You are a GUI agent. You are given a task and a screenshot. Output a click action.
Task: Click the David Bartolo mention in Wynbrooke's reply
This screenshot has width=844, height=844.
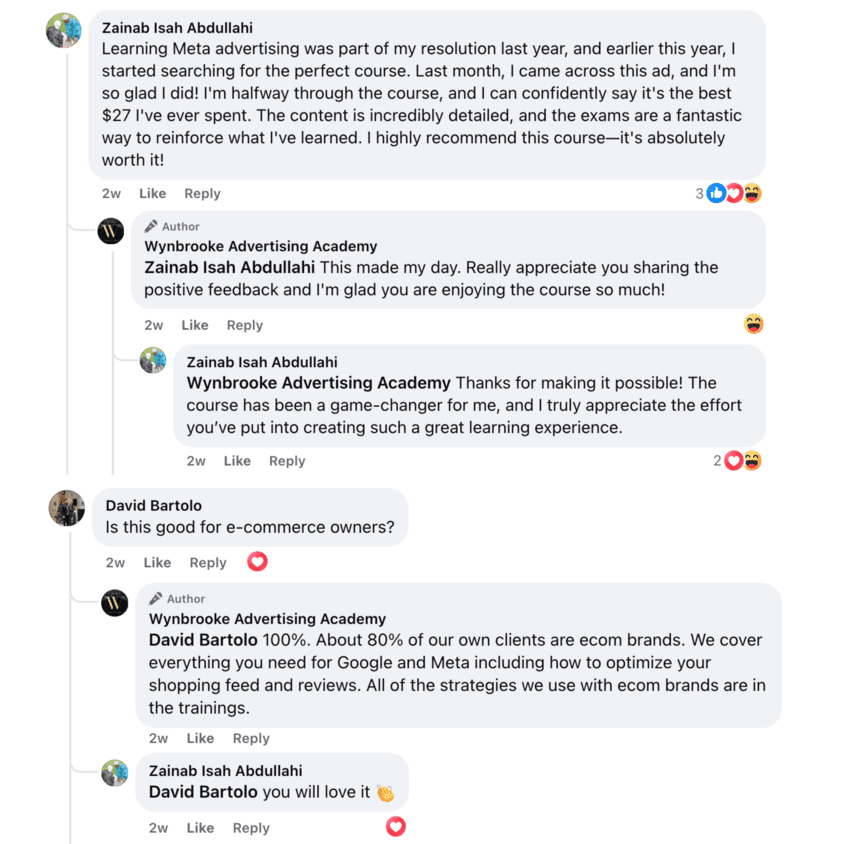(203, 640)
